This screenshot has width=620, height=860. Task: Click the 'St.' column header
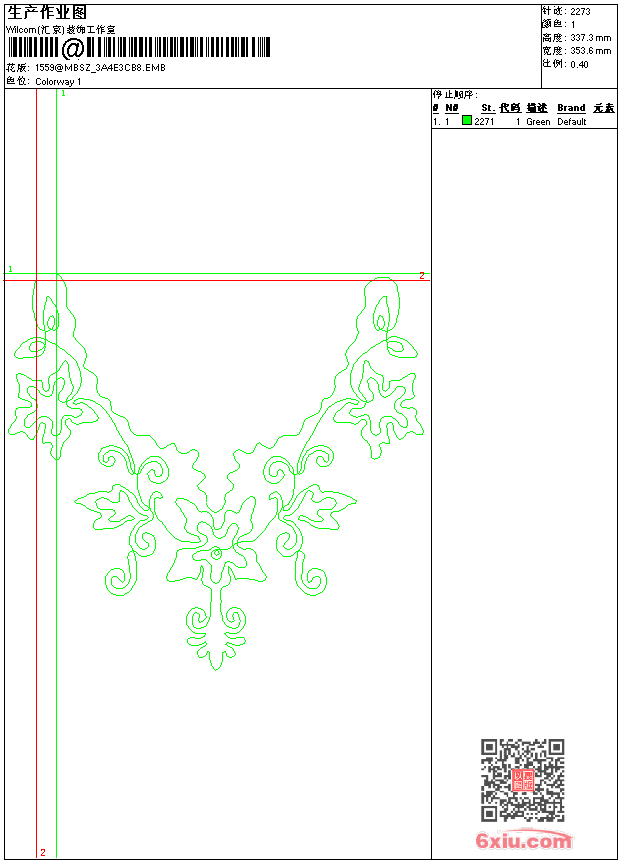pos(488,108)
